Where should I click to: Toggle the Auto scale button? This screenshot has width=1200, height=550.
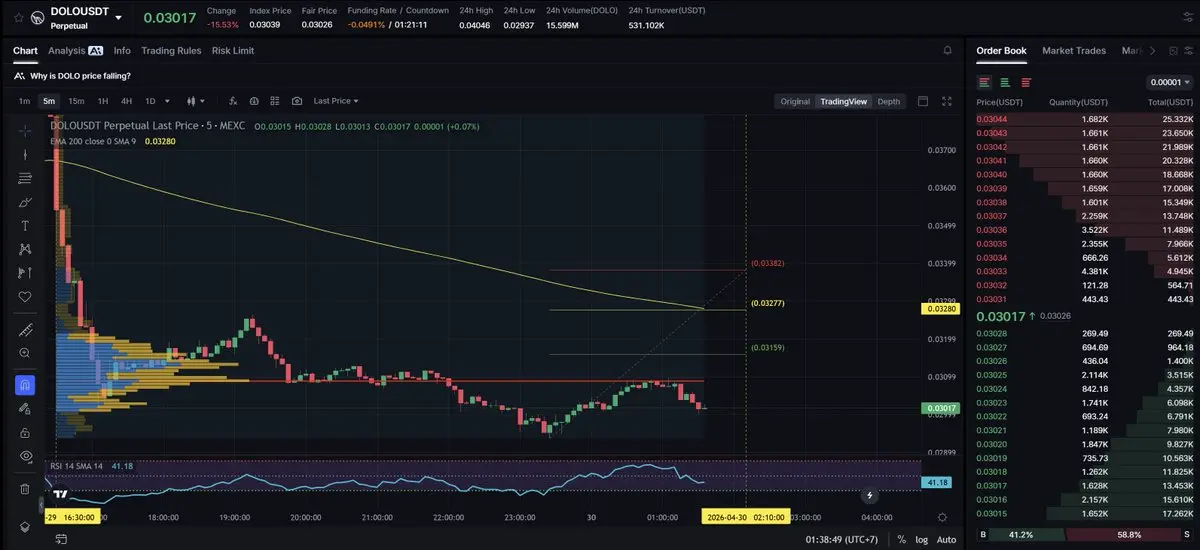946,539
